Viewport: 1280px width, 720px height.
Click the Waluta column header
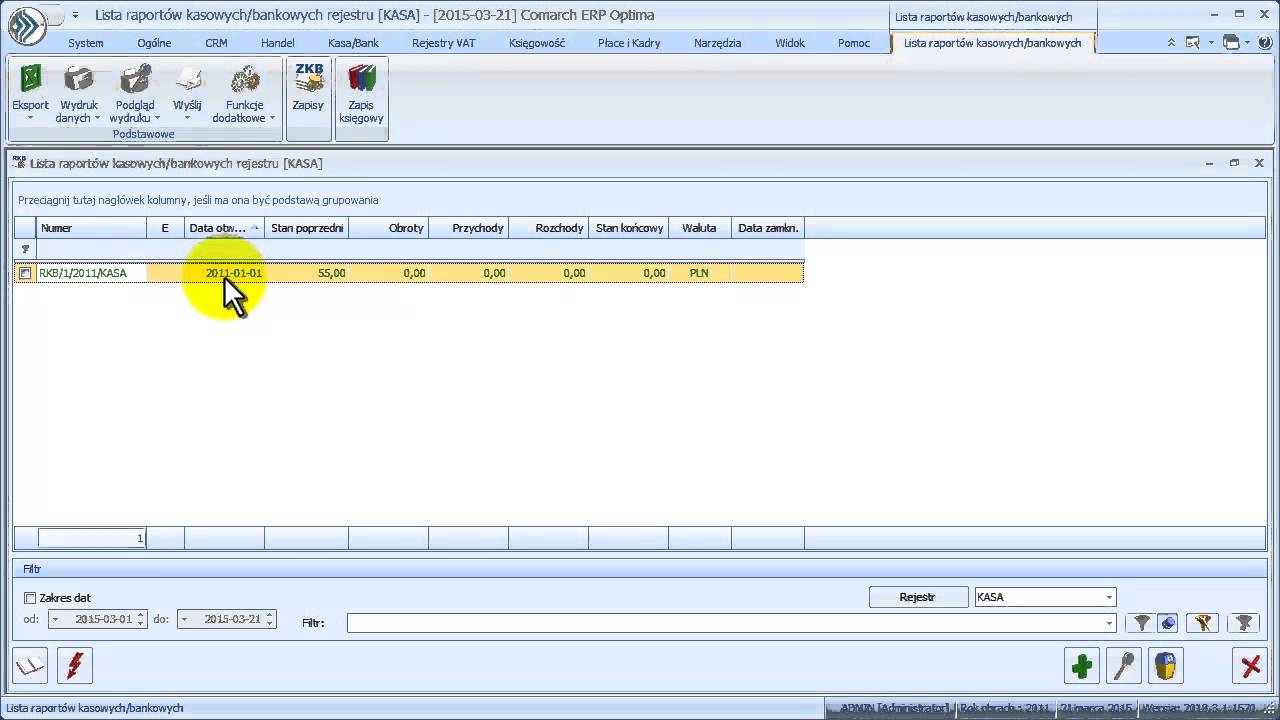(699, 228)
